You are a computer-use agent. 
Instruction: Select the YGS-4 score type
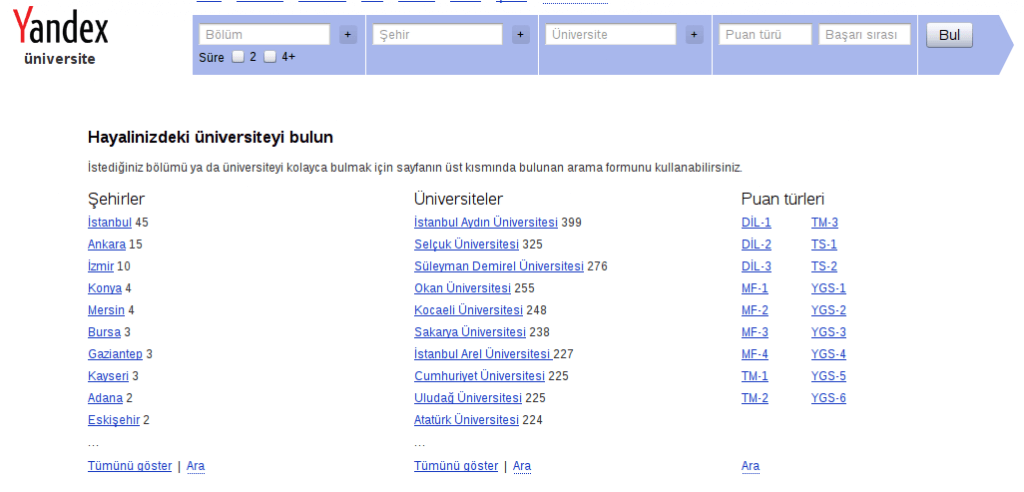(829, 353)
